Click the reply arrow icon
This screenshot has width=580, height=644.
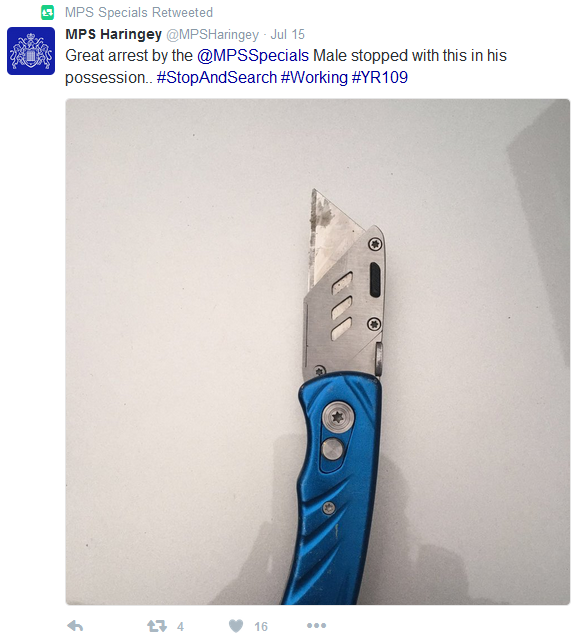[75, 626]
